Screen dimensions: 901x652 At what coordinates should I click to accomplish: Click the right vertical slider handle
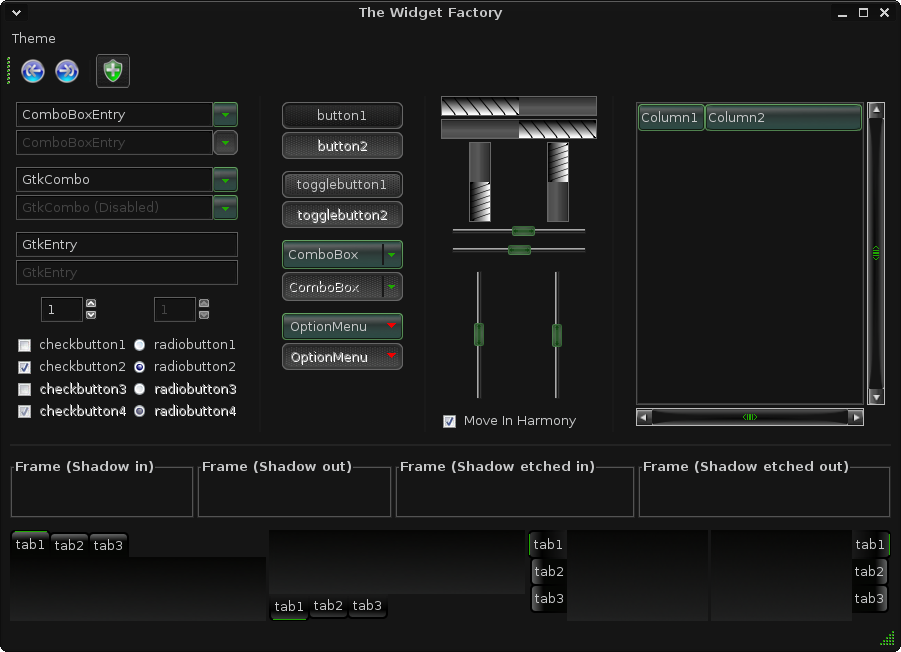(556, 335)
